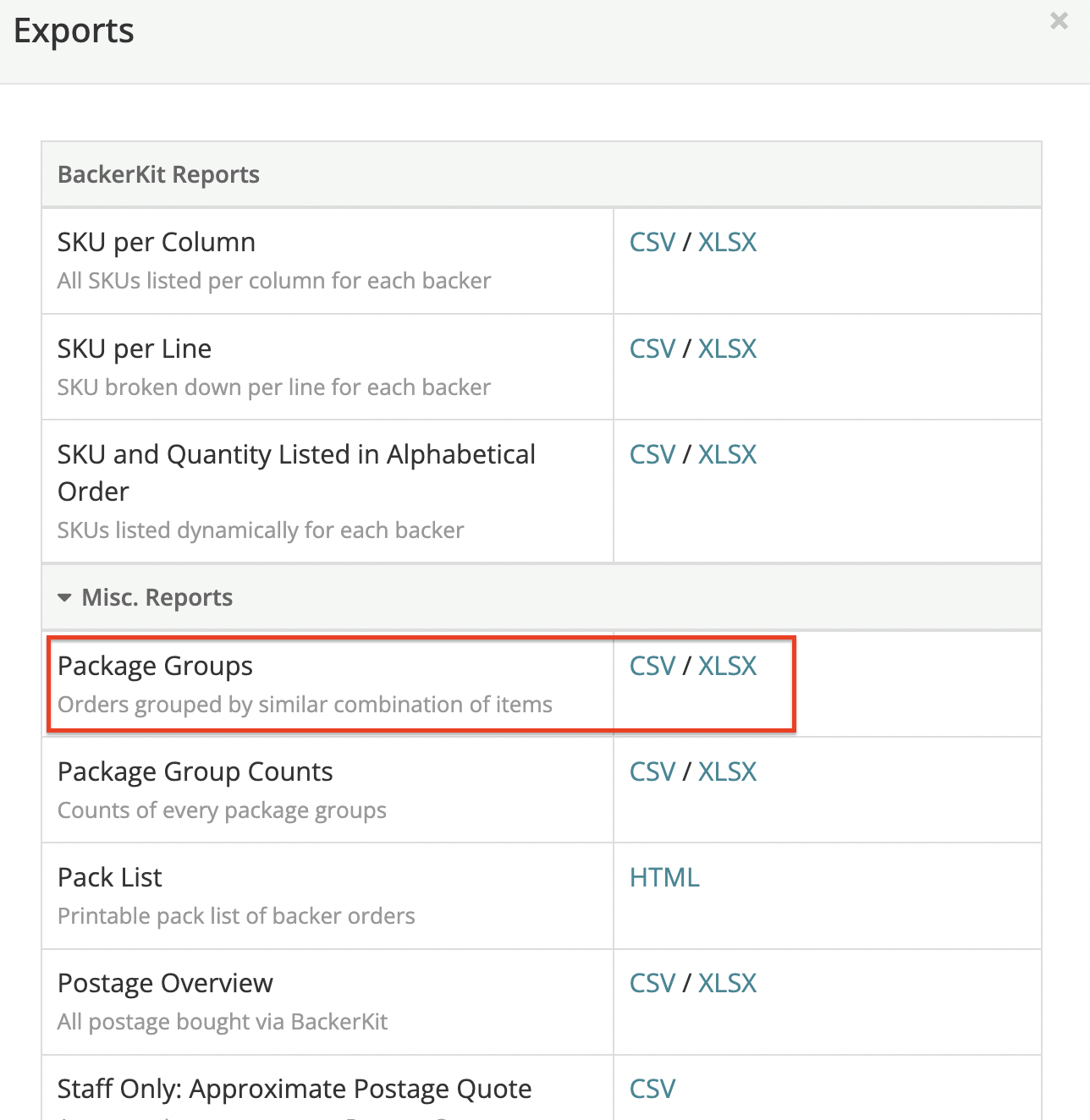Download Package Group Counts as CSV
Image resolution: width=1090 pixels, height=1120 pixels.
652,772
